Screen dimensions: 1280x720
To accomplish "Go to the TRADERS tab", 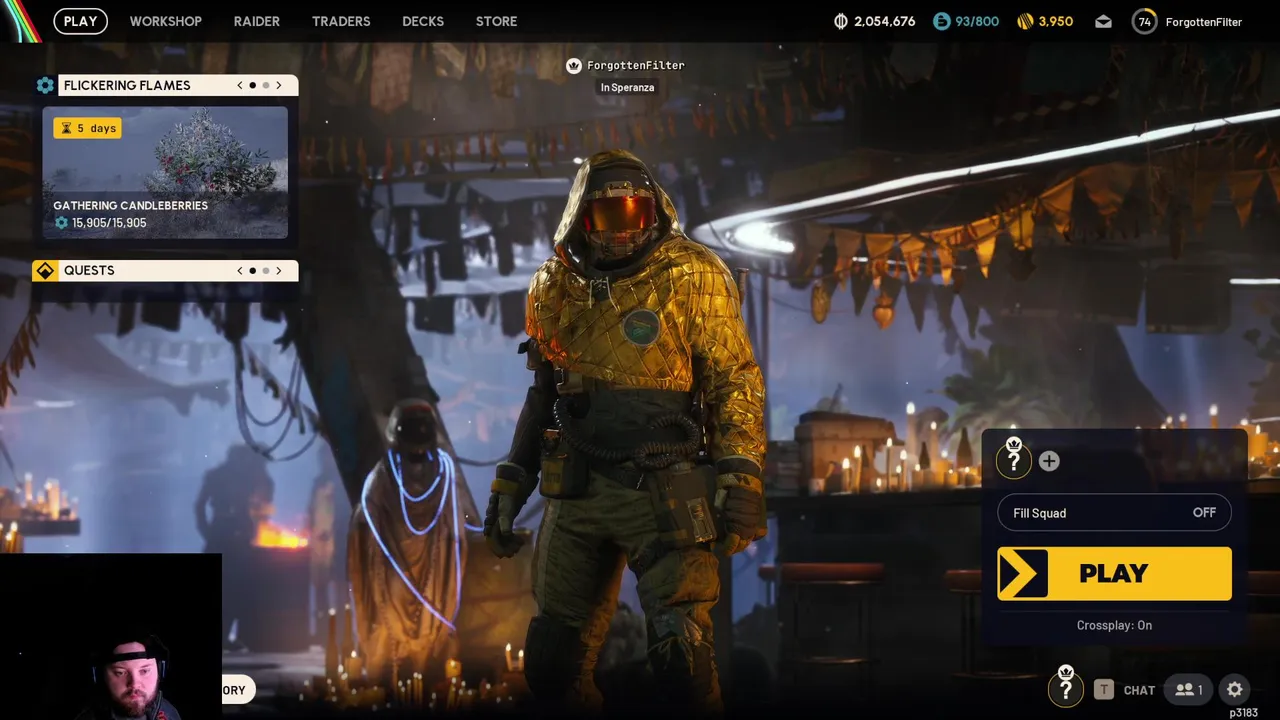I will pos(341,21).
